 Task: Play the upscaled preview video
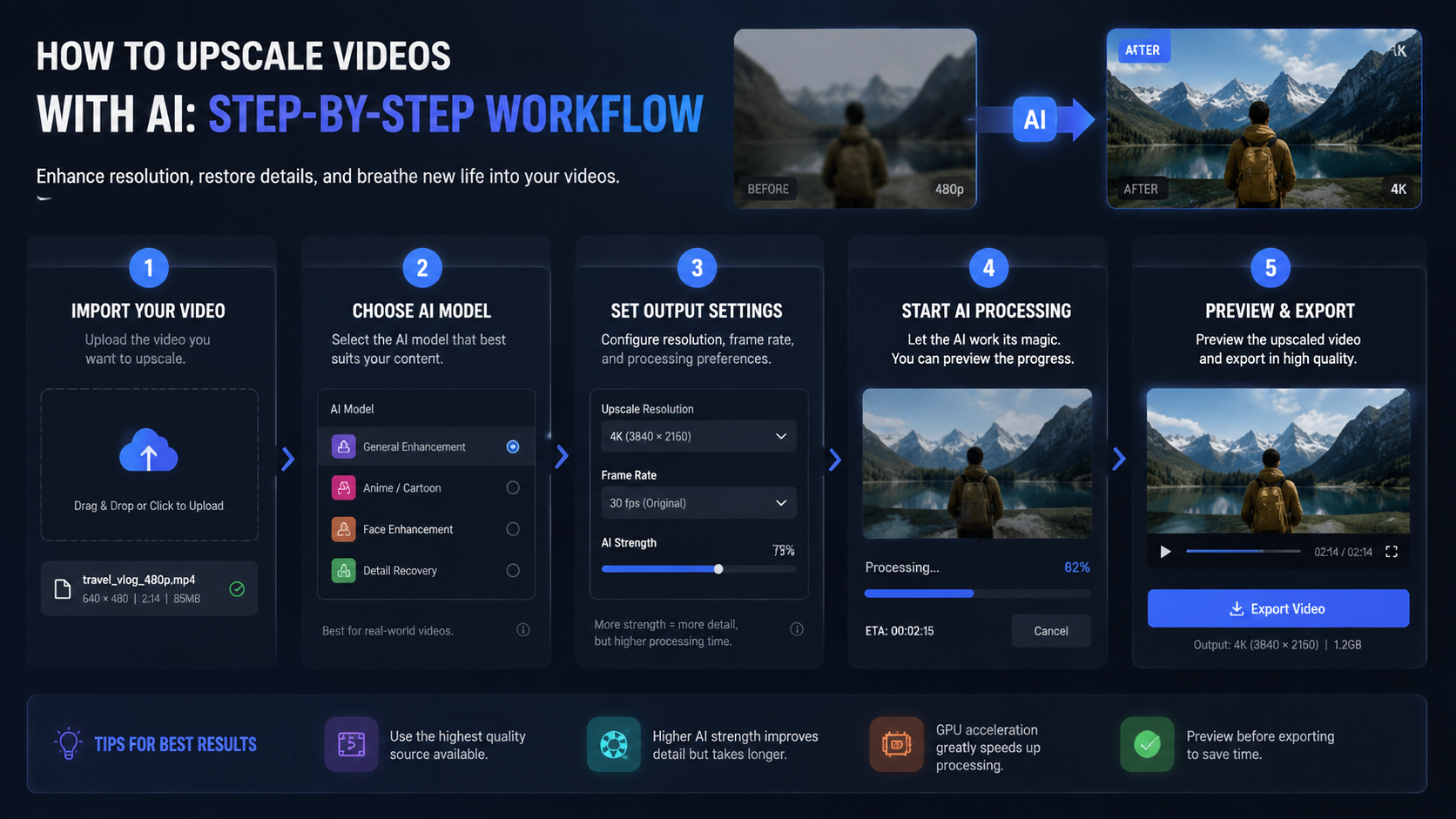(1165, 552)
